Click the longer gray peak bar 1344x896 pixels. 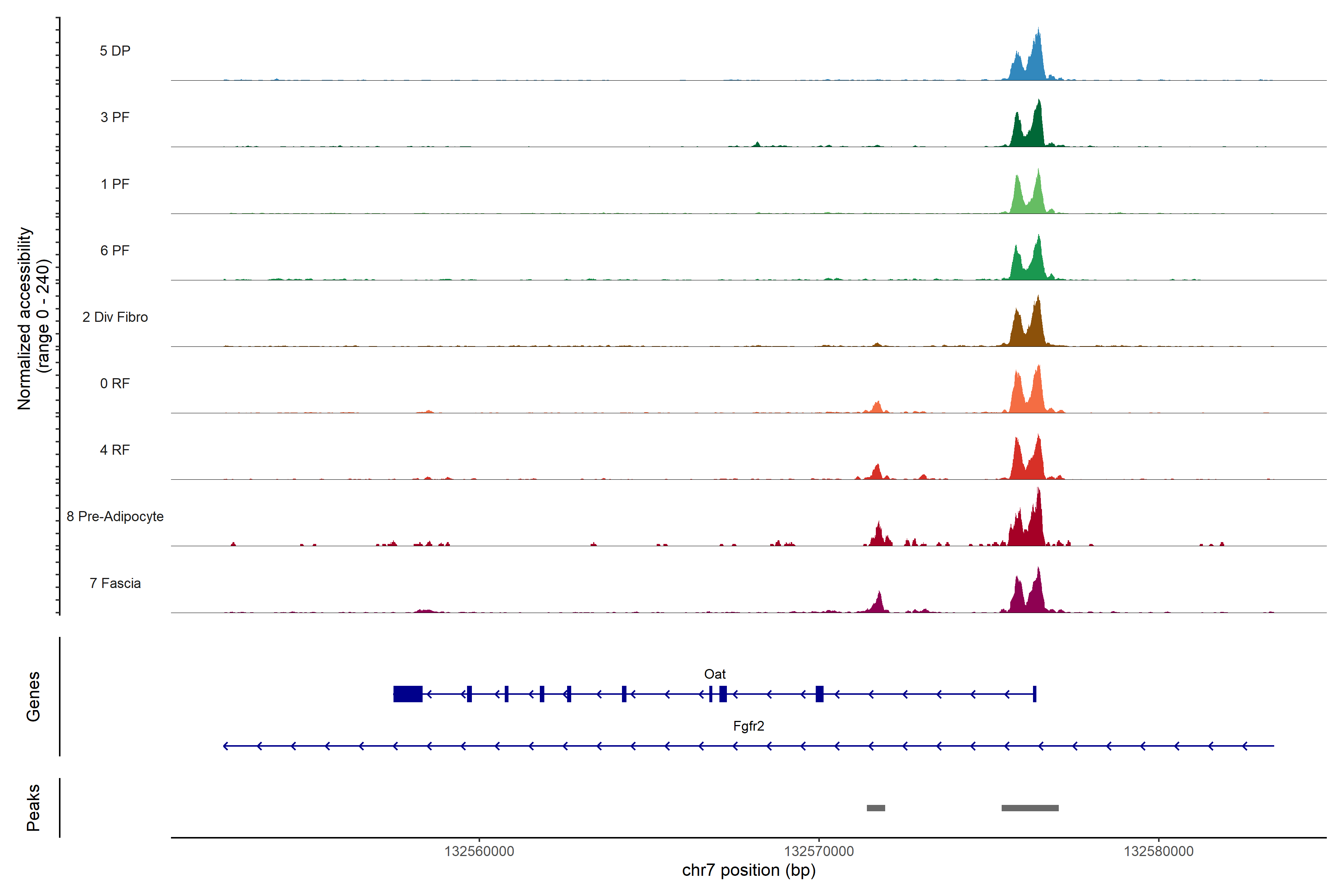(1030, 808)
